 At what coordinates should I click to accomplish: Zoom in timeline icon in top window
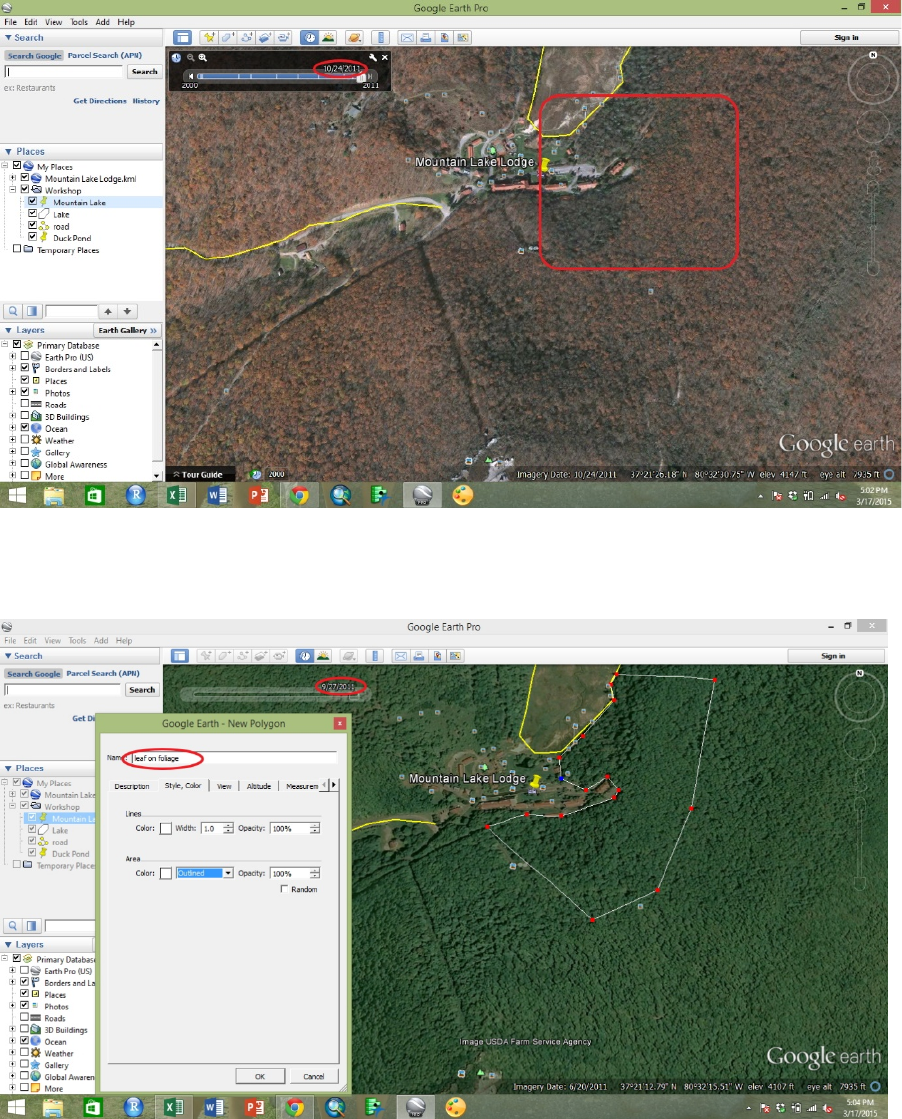(203, 58)
